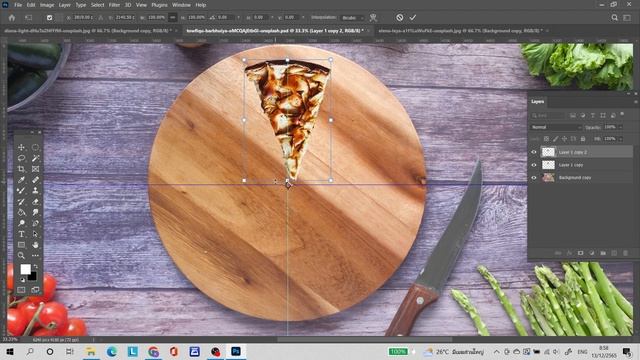Open the Interpolation Bicubic dropdown

pyautogui.click(x=352, y=18)
